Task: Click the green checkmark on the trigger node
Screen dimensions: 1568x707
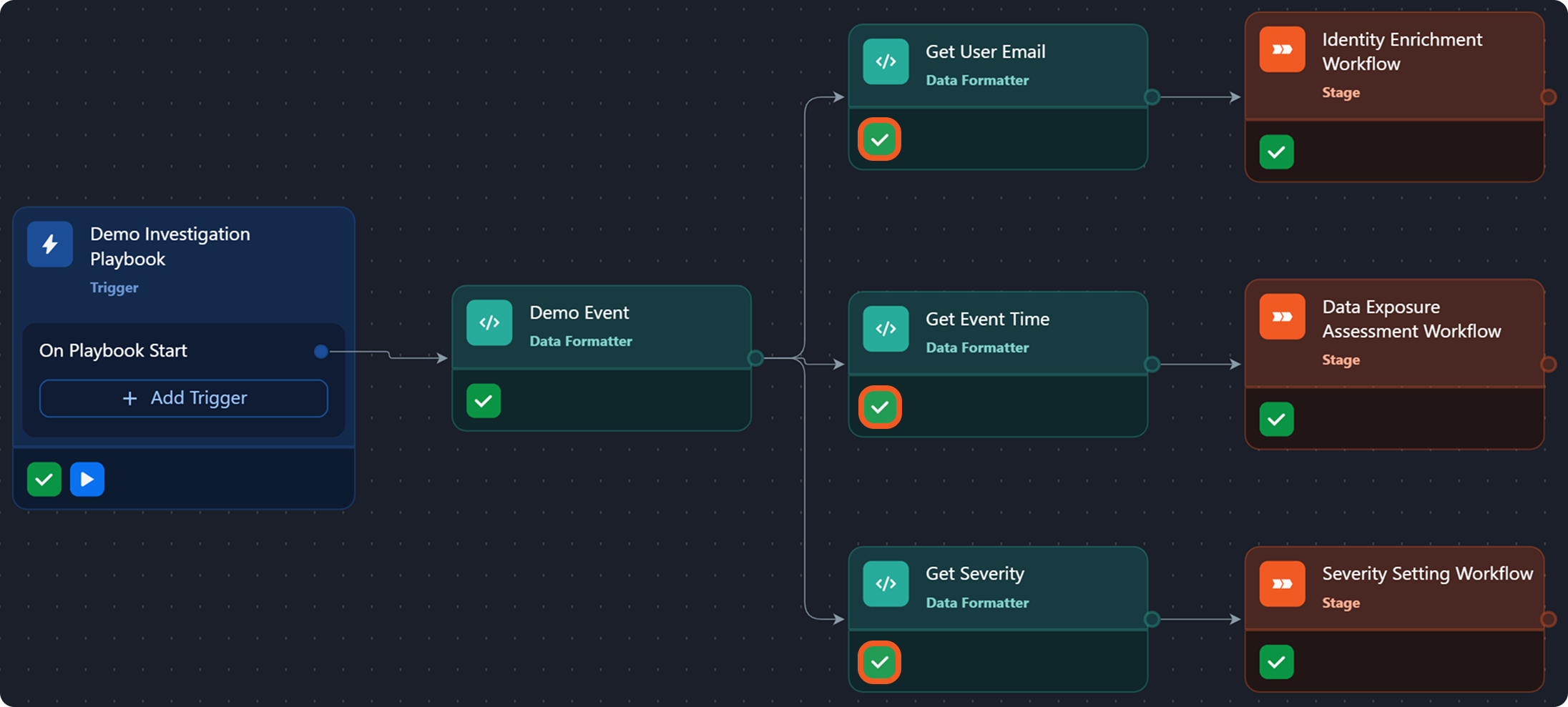Action: pos(44,479)
